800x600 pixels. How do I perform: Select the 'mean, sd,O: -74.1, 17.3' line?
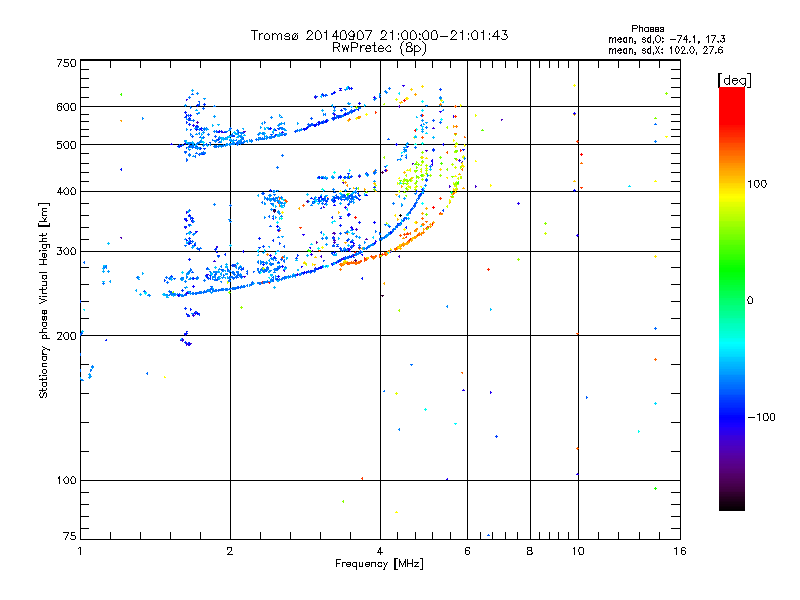click(666, 39)
